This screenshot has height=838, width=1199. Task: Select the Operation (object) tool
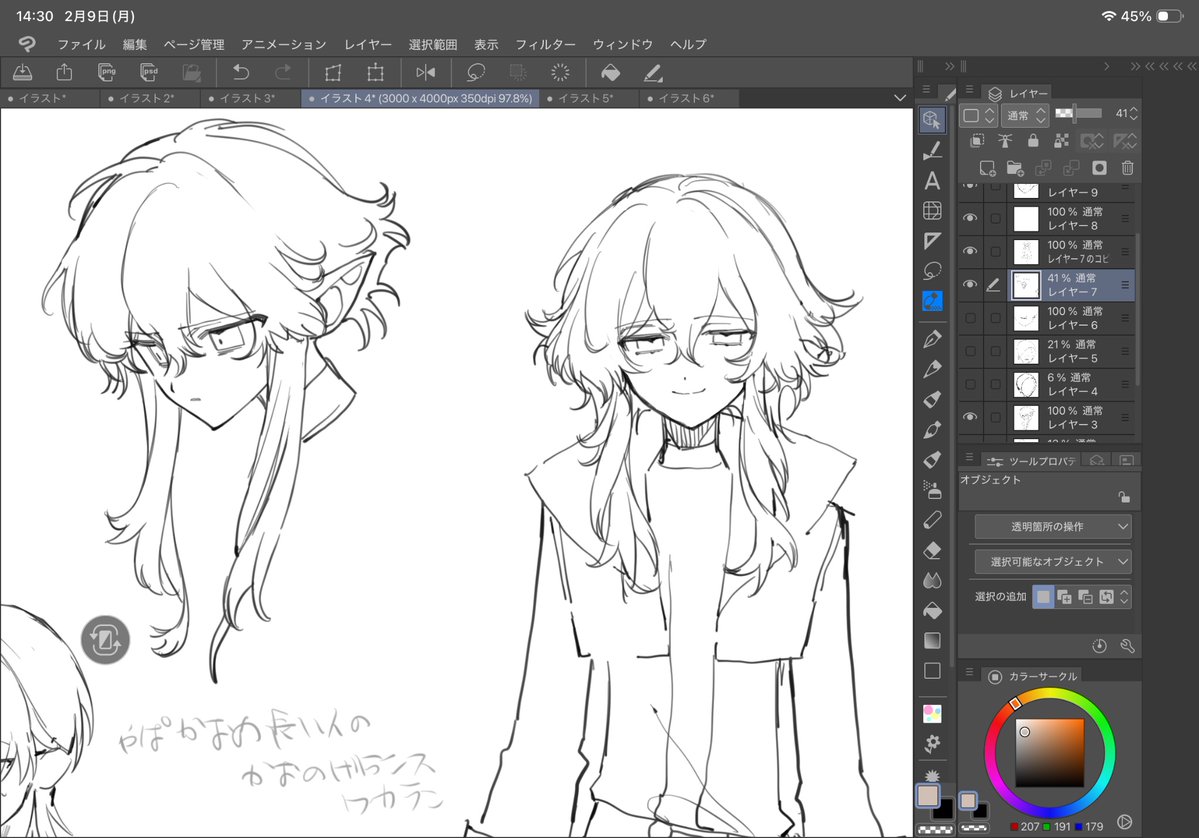coord(932,120)
